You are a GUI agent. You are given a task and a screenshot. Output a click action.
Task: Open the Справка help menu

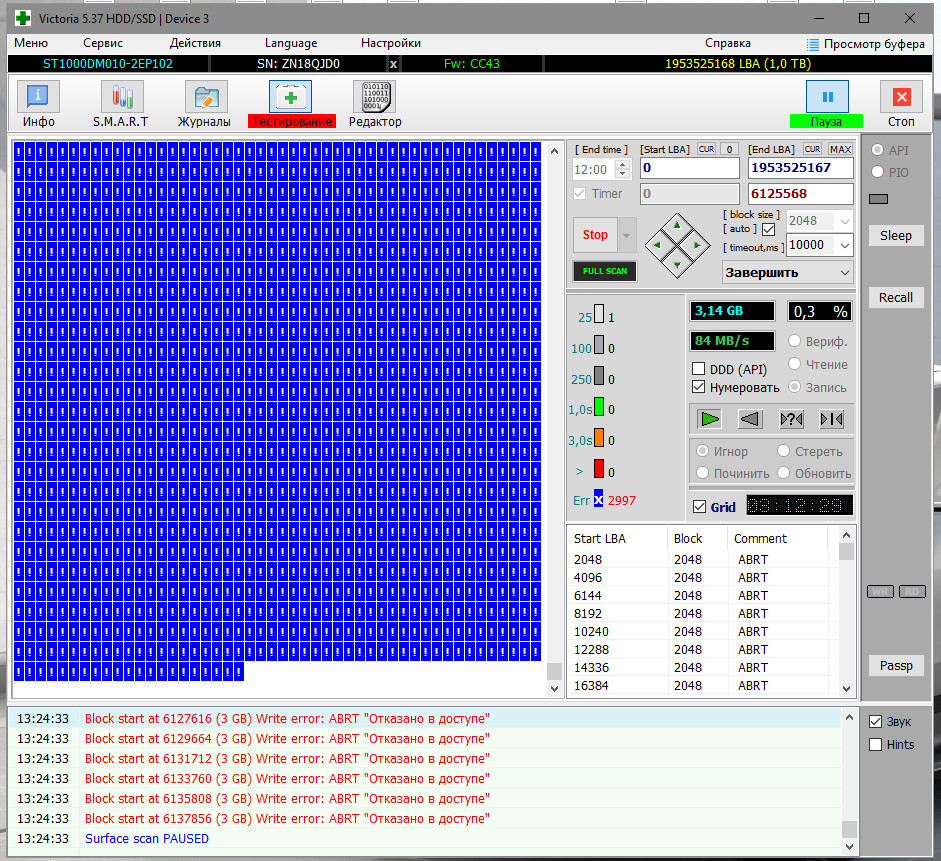[727, 43]
